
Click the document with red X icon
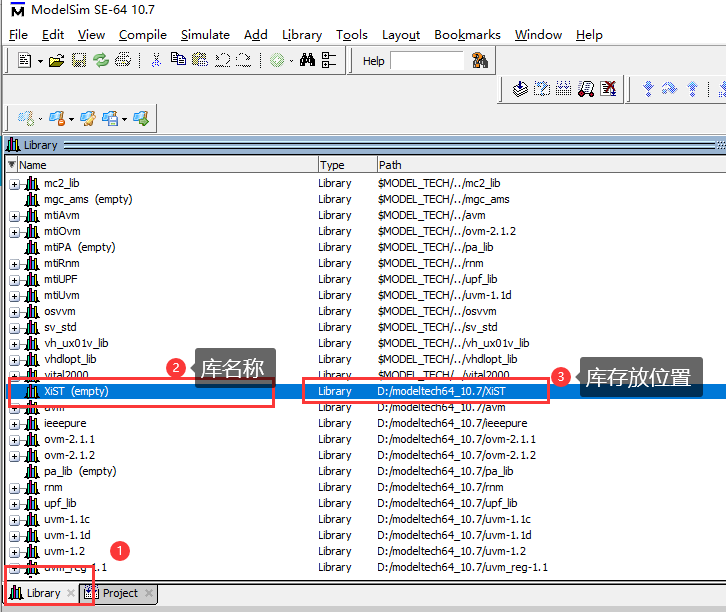pyautogui.click(x=608, y=88)
